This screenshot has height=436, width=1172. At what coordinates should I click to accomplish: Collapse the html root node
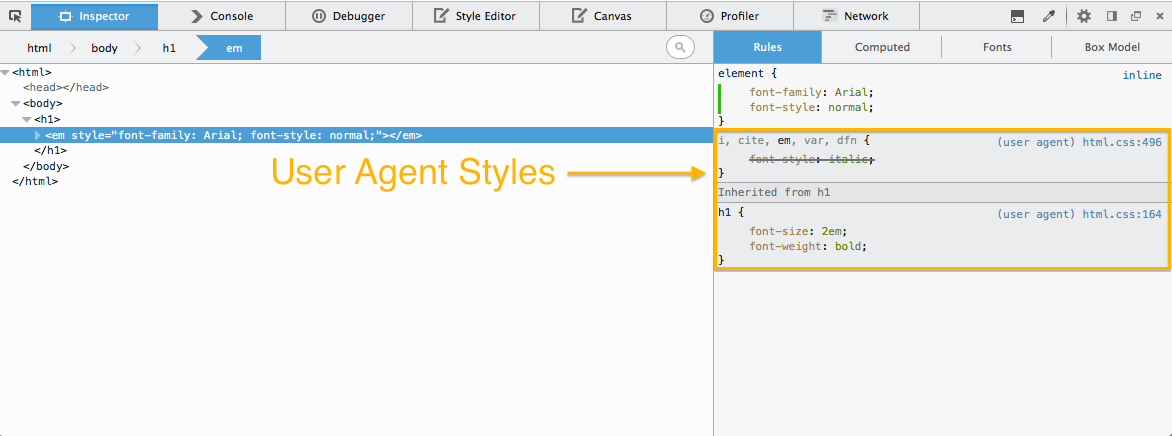(6, 73)
